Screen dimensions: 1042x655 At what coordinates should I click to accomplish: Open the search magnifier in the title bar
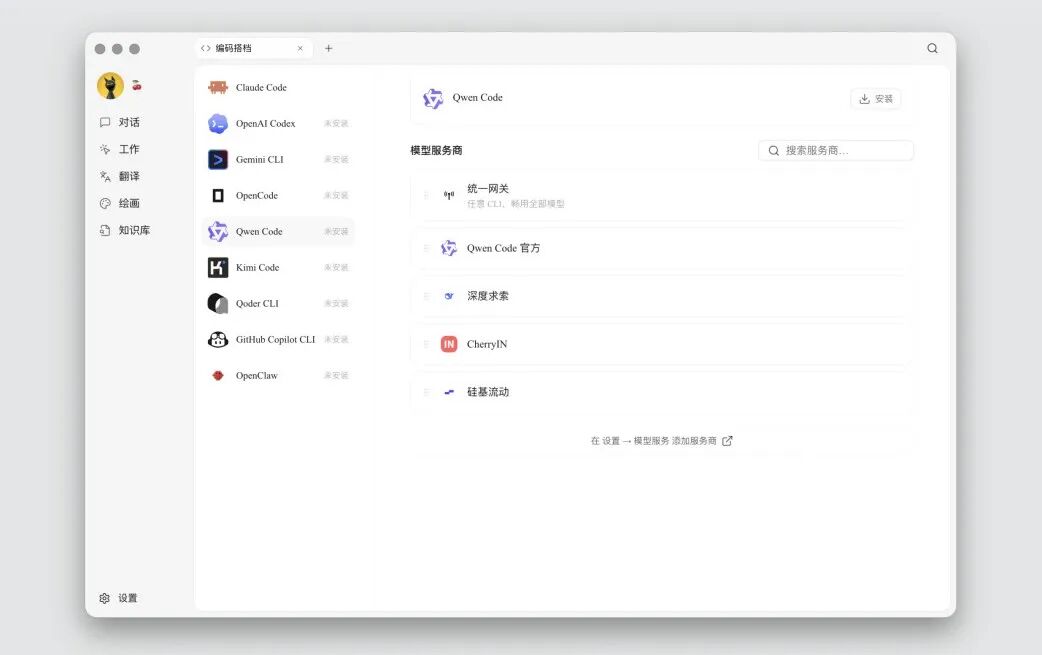(932, 48)
